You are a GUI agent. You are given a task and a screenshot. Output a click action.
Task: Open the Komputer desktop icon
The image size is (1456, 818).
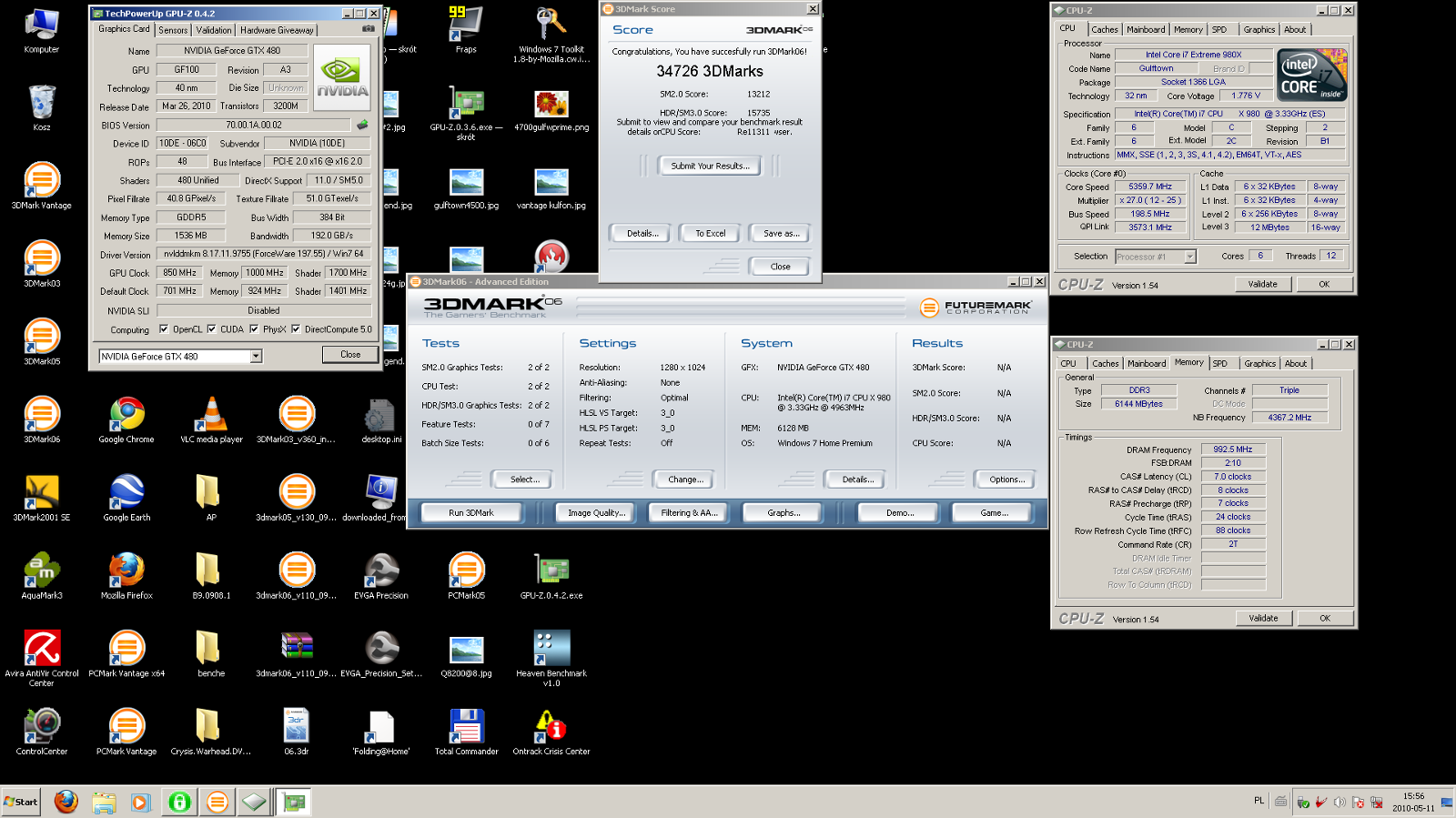[41, 30]
